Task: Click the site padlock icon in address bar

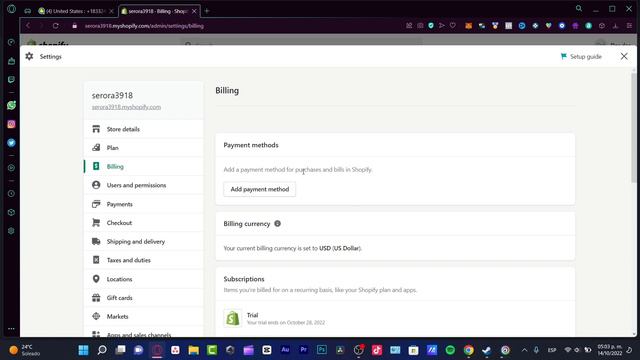Action: pyautogui.click(x=74, y=26)
